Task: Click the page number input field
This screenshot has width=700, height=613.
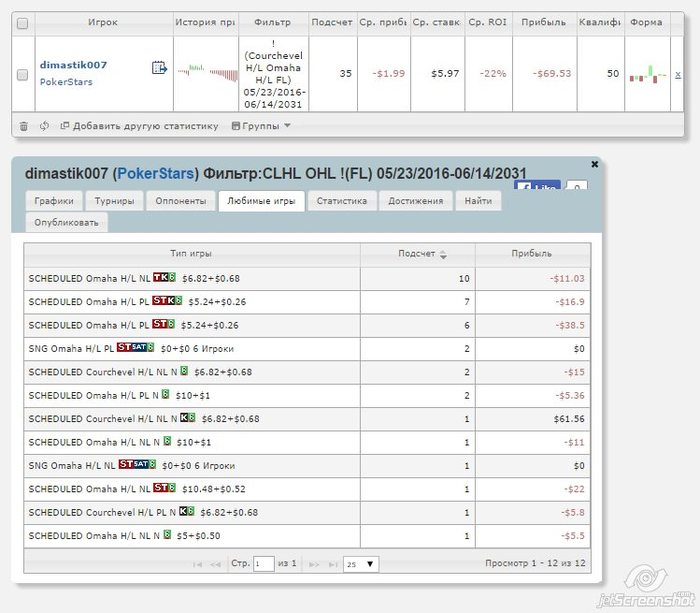Action: (x=263, y=564)
